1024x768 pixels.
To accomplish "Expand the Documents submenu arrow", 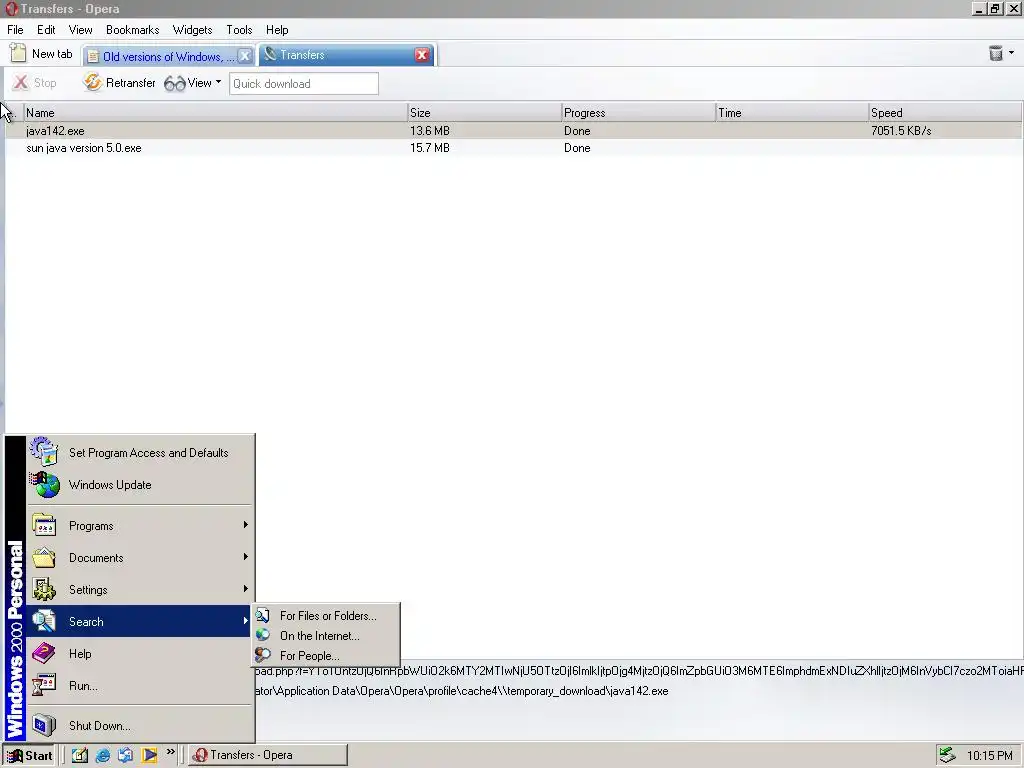I will 246,556.
